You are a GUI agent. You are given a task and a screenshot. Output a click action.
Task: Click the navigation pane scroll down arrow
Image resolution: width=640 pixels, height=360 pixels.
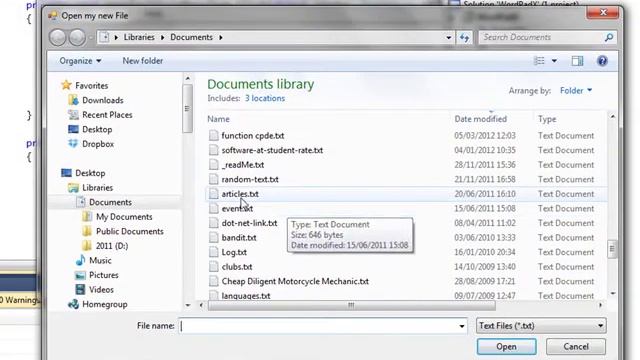pos(187,305)
